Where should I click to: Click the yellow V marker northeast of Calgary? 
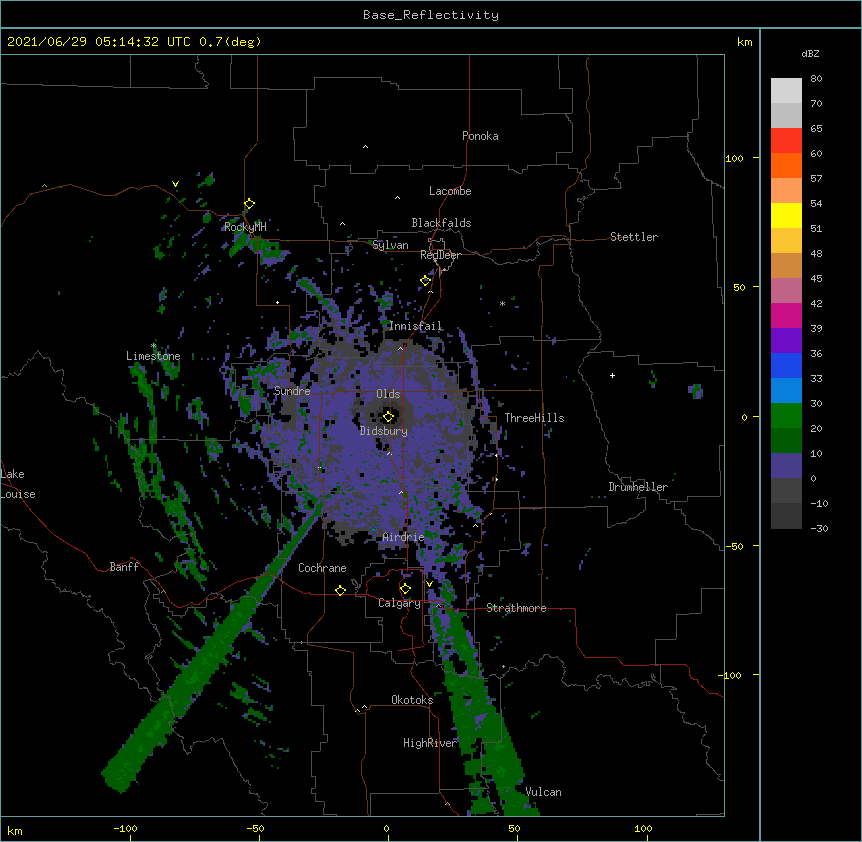pyautogui.click(x=429, y=584)
